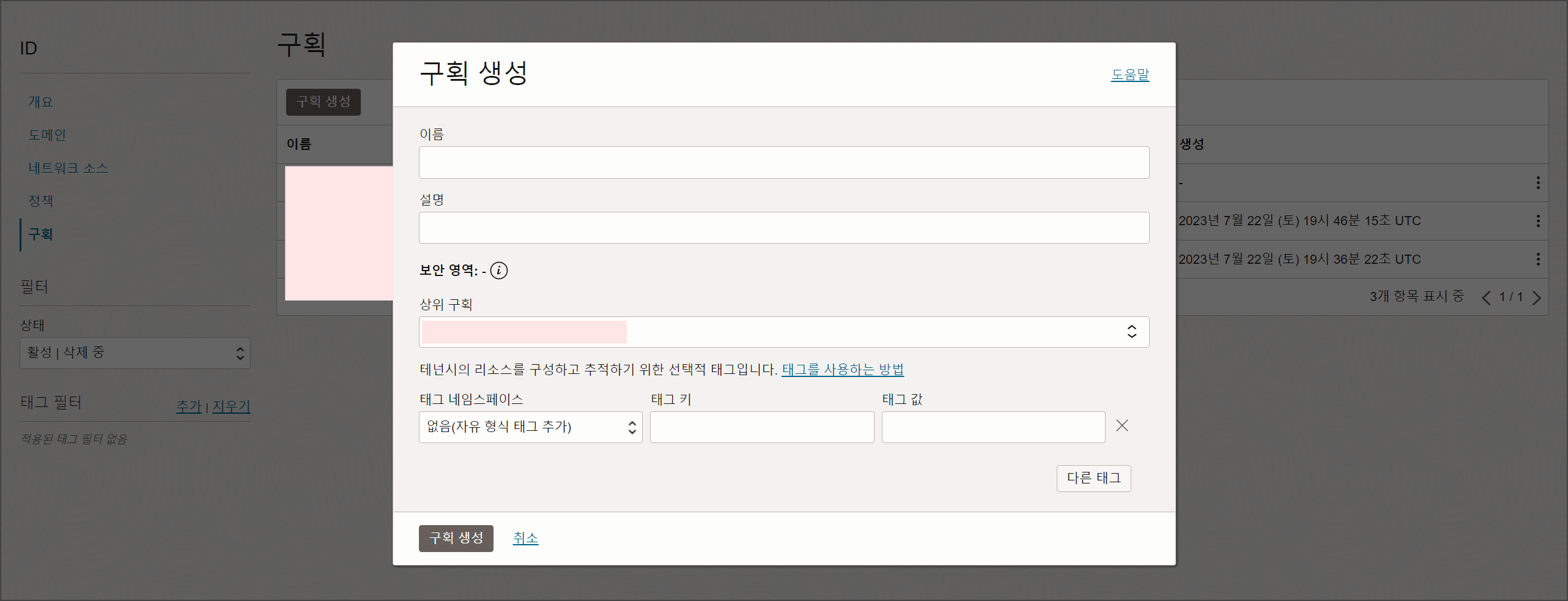
Task: Open actions menu for 19시 36분 22초 row
Action: (x=1538, y=259)
